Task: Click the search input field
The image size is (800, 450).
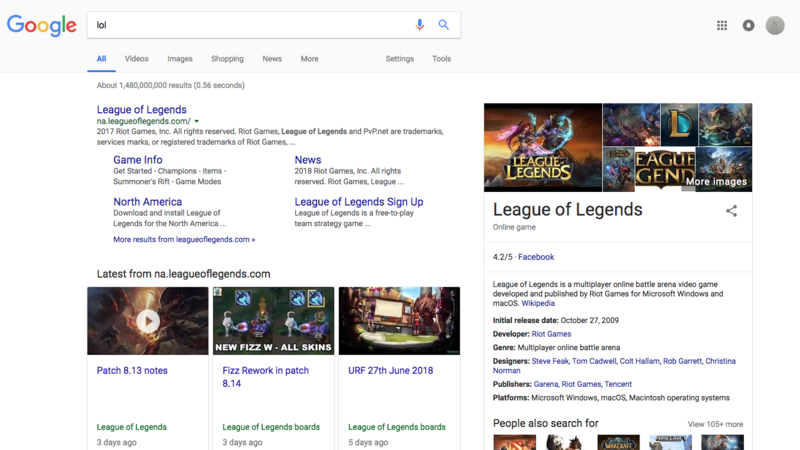Action: coord(250,25)
